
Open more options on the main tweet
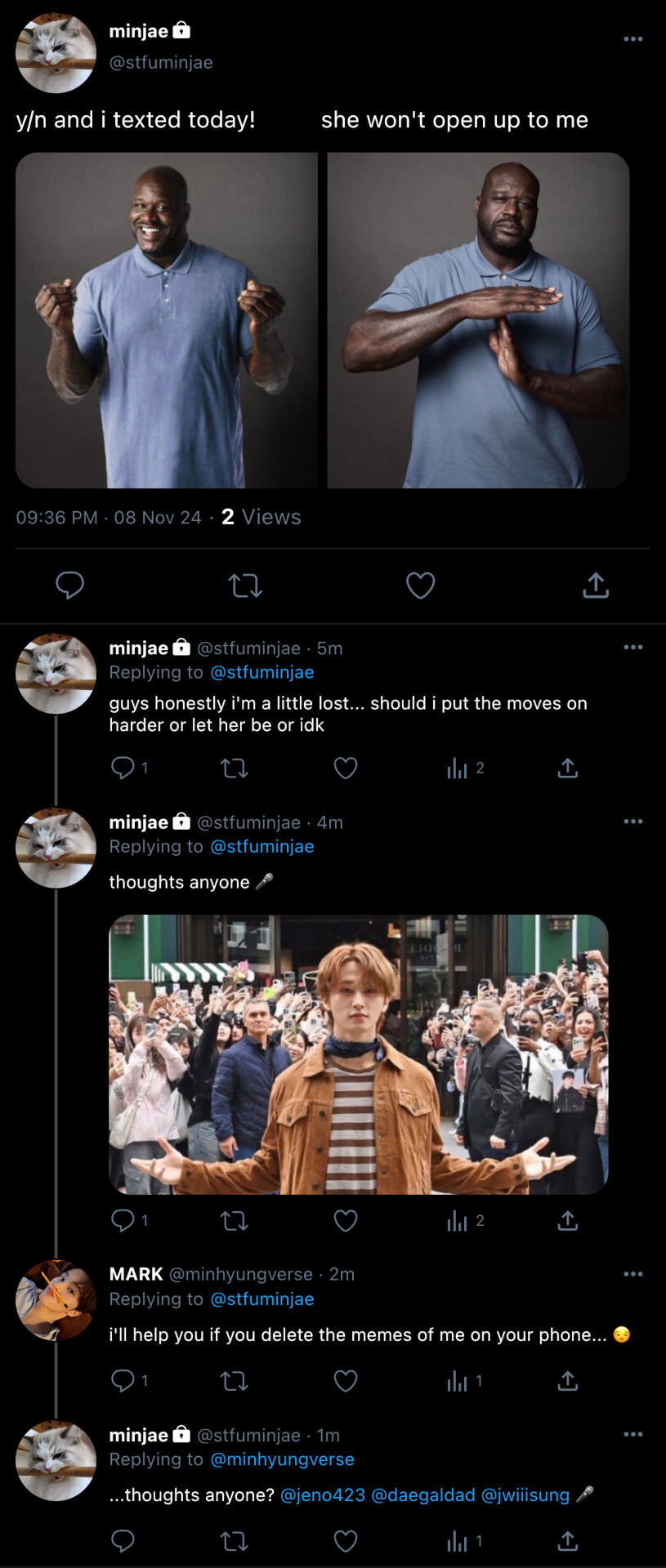tap(632, 38)
